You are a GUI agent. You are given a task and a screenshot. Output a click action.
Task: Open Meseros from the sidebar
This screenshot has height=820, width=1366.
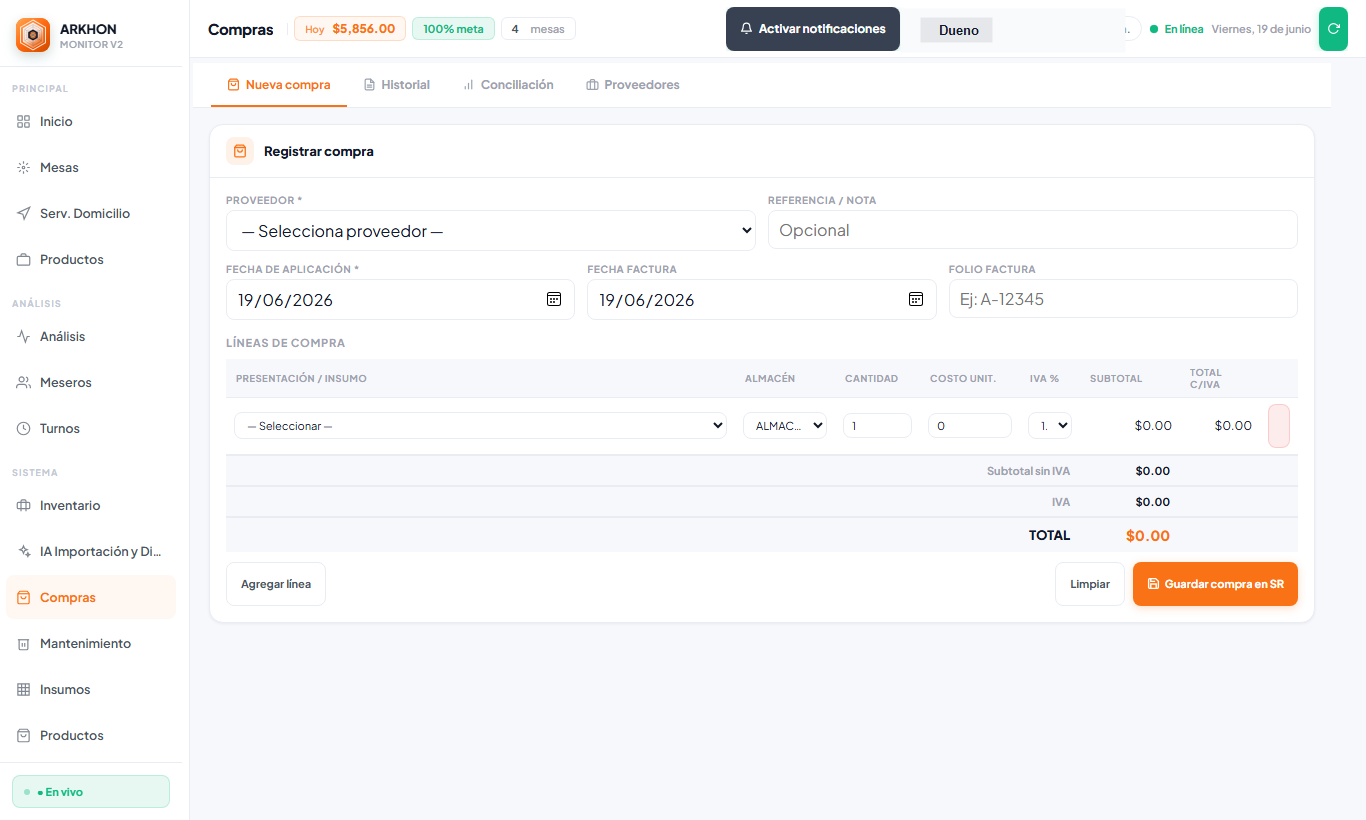91,382
